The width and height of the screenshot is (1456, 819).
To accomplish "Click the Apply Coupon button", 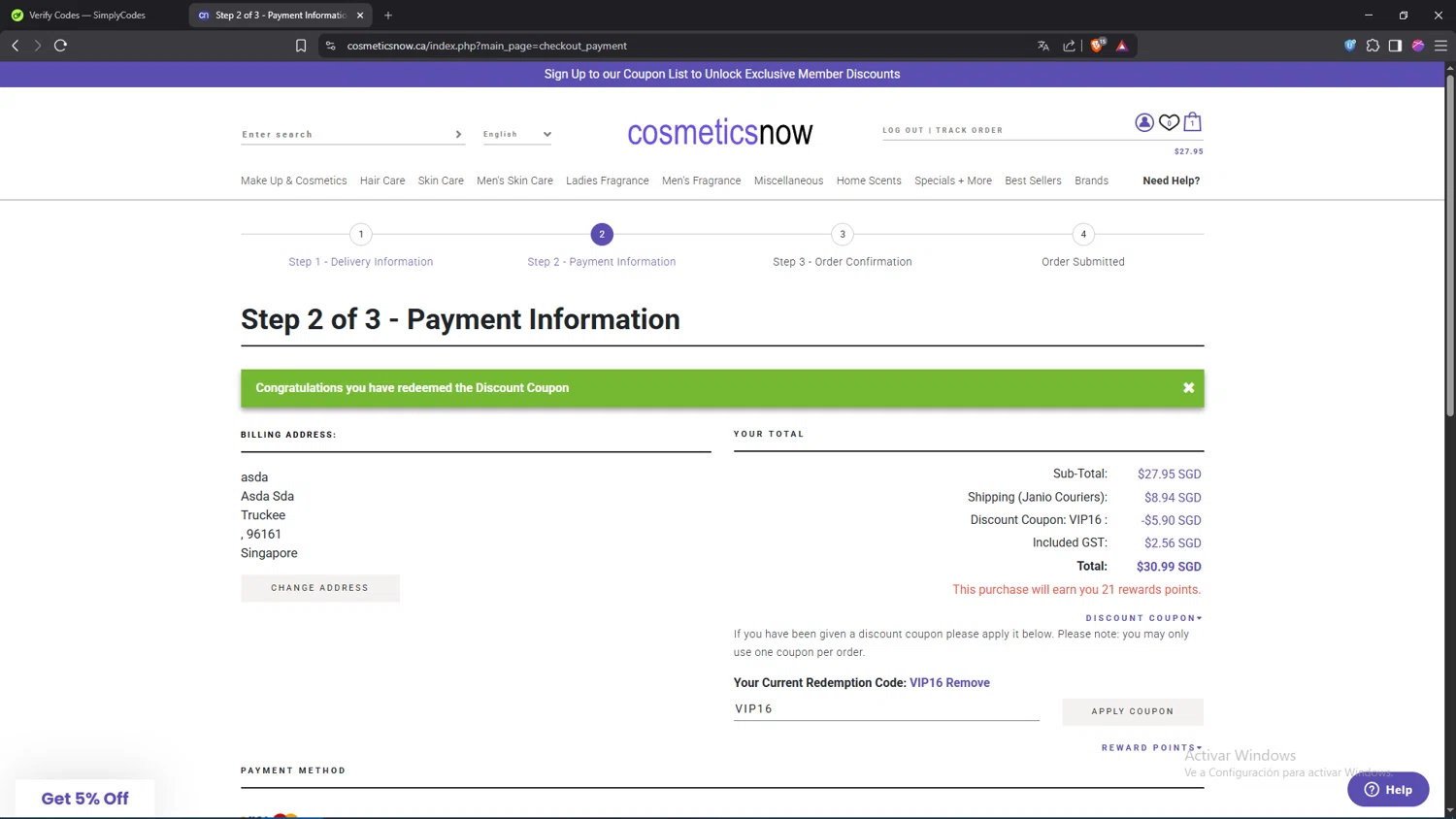I will pyautogui.click(x=1133, y=711).
